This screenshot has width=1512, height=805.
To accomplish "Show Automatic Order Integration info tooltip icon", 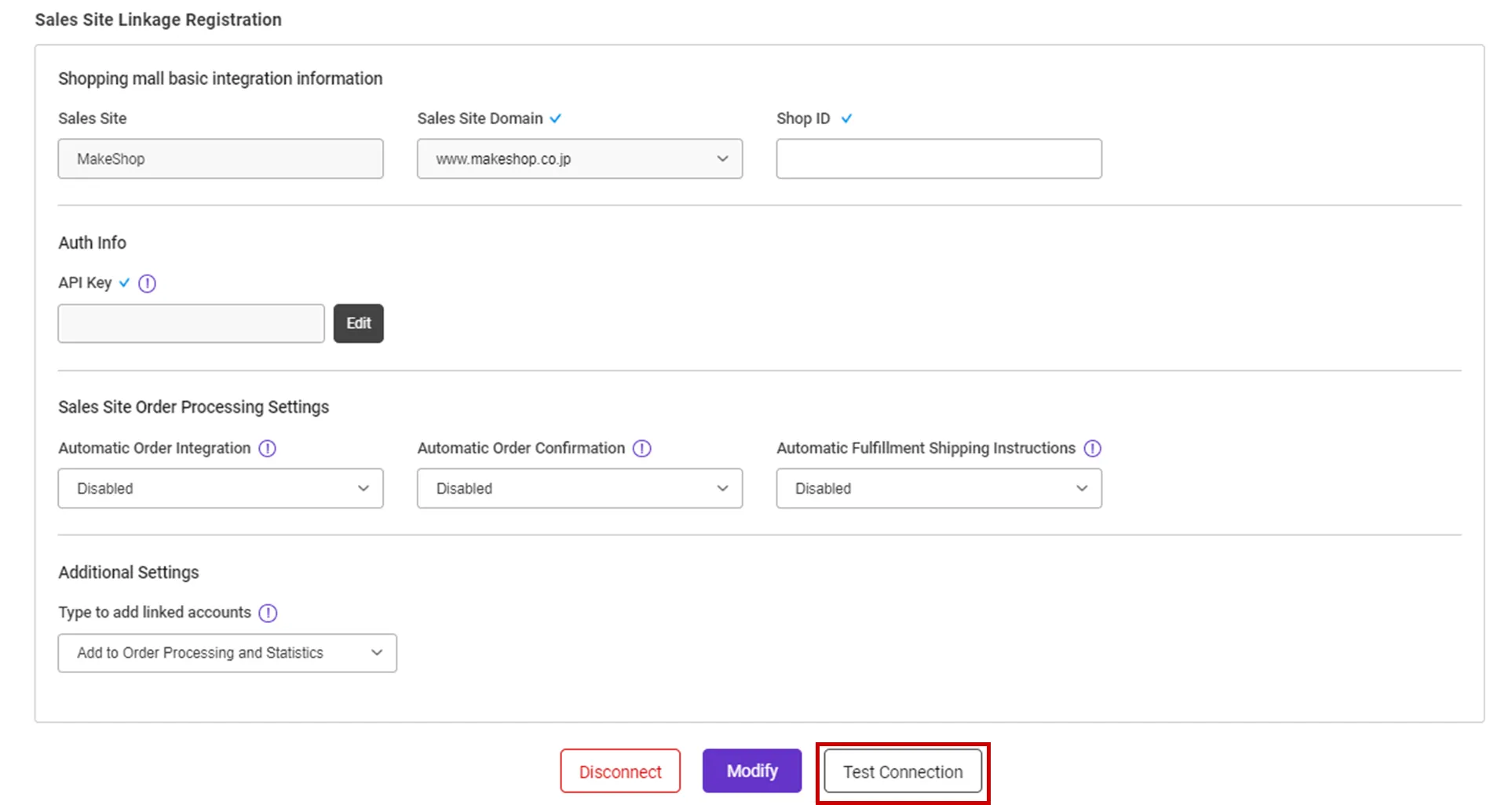I will pyautogui.click(x=268, y=448).
